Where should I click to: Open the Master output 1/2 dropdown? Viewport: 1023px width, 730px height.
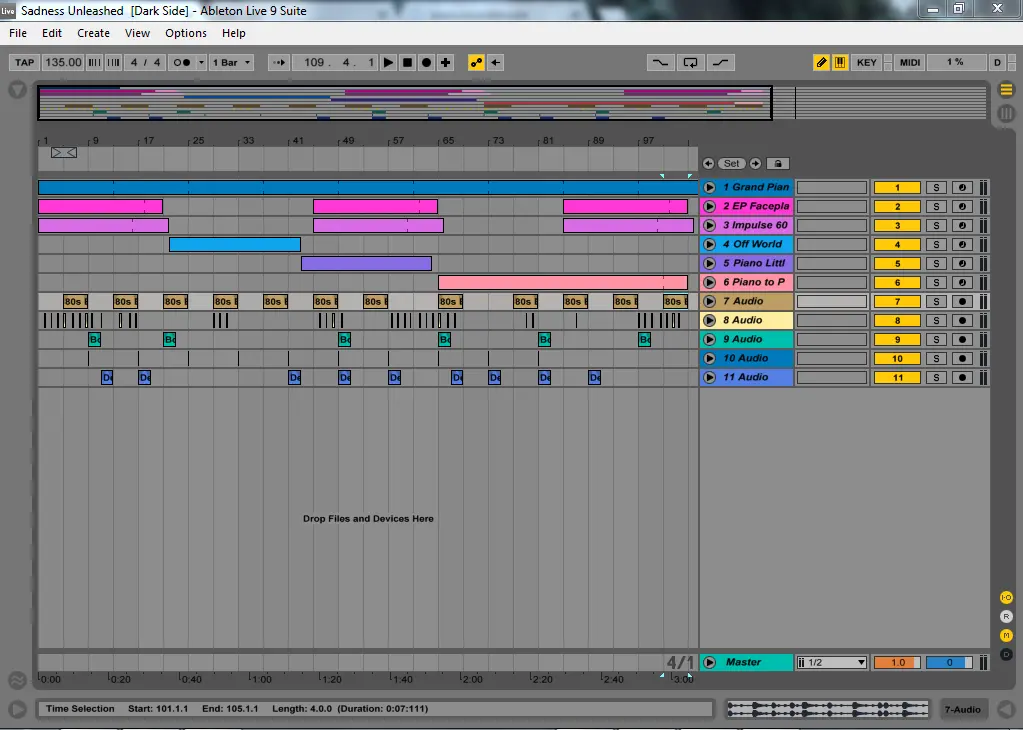832,662
